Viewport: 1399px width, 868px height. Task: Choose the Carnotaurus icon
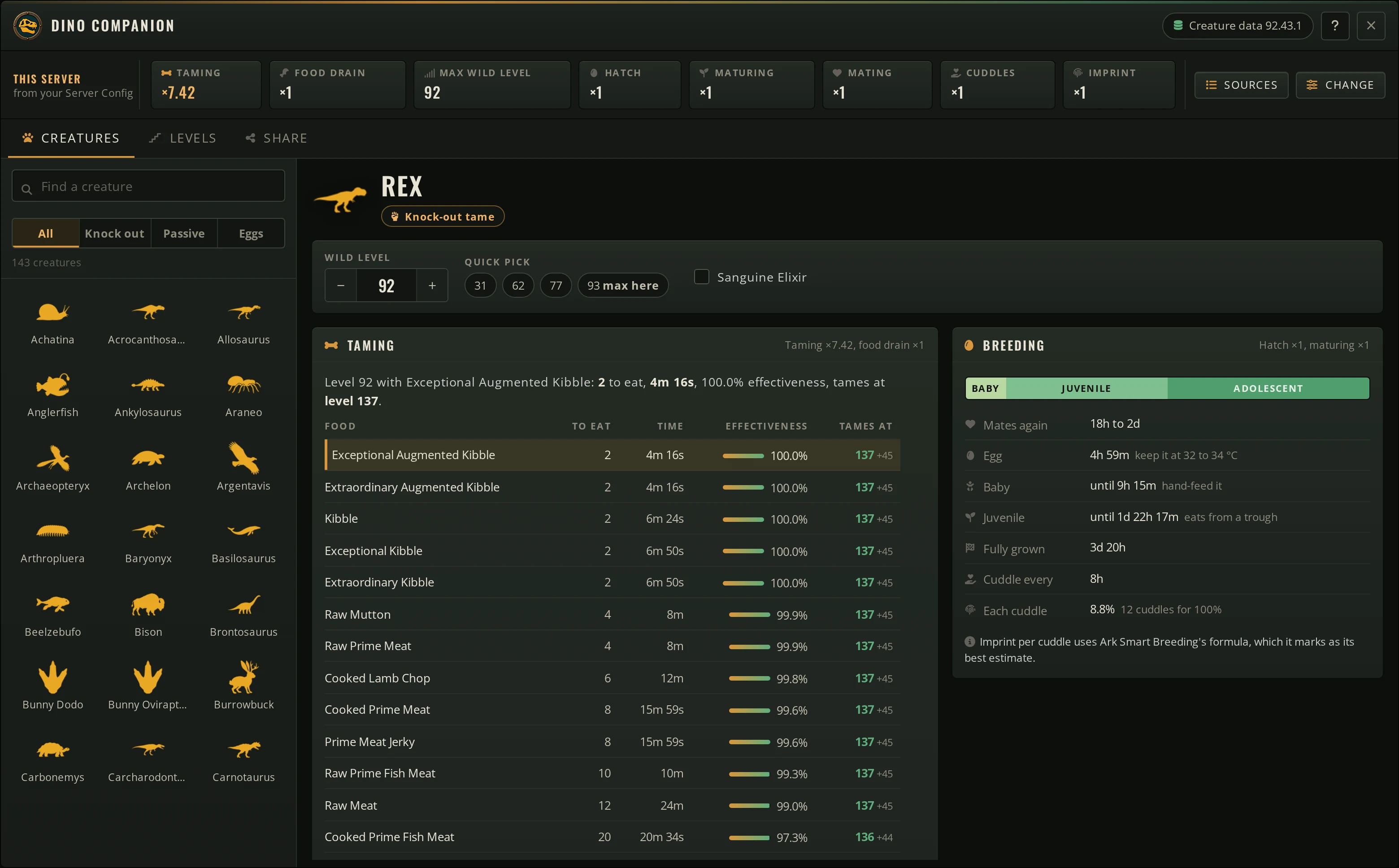coord(243,750)
